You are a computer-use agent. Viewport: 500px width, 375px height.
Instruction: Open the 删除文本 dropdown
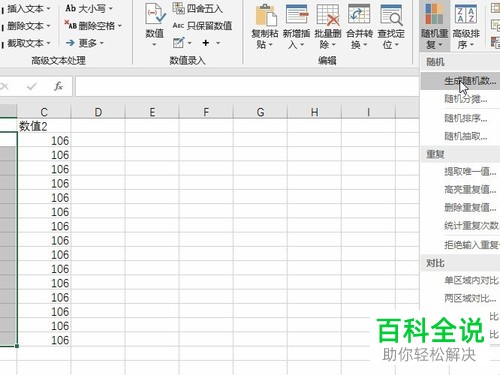point(48,26)
